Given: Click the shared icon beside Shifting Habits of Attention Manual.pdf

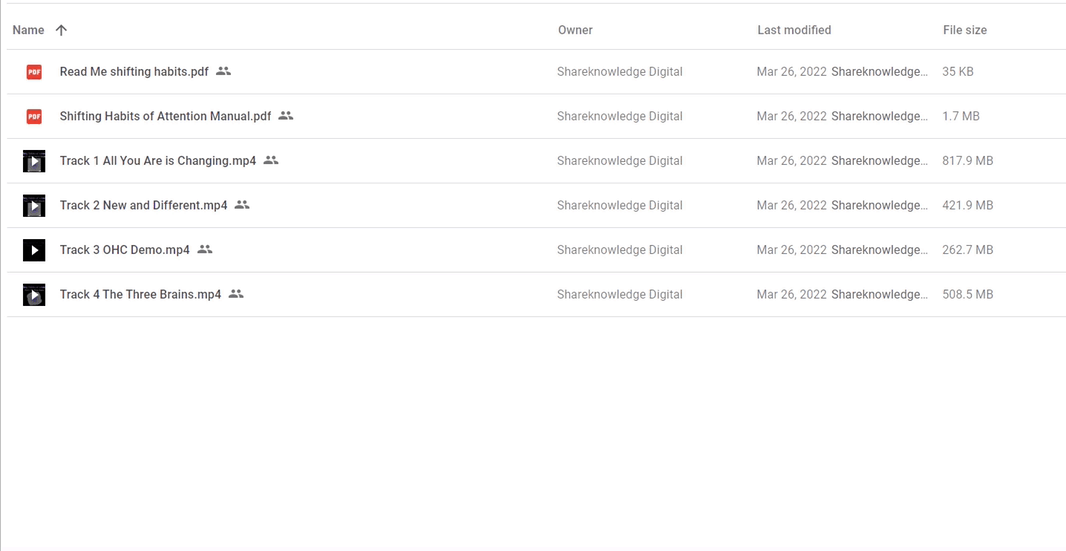Looking at the screenshot, I should pyautogui.click(x=286, y=116).
